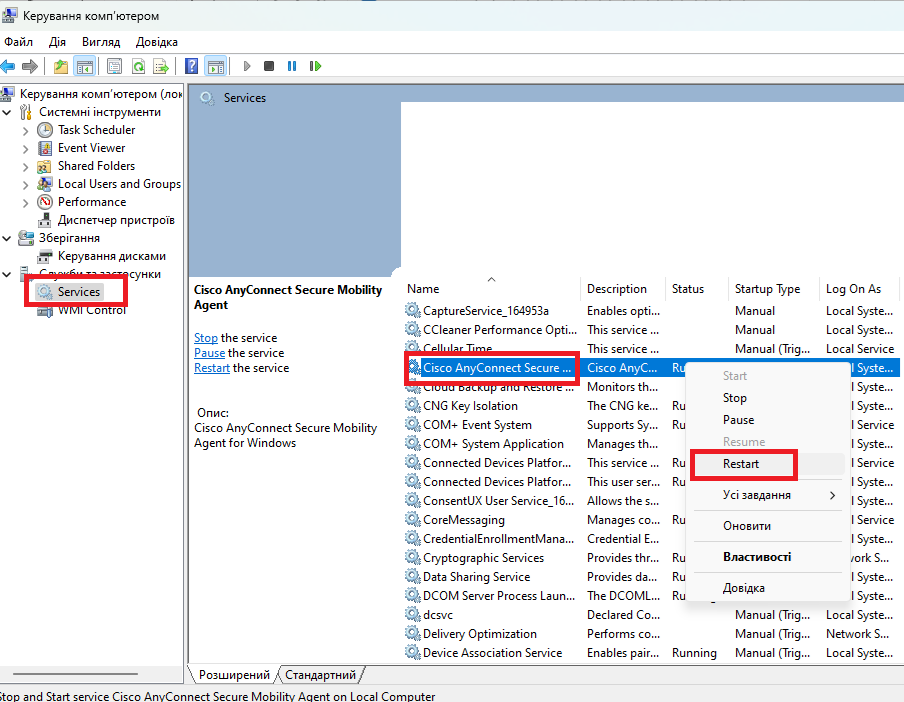This screenshot has width=904, height=702.
Task: Toggle Show/Hide Action Pane toolbar icon
Action: (x=216, y=66)
